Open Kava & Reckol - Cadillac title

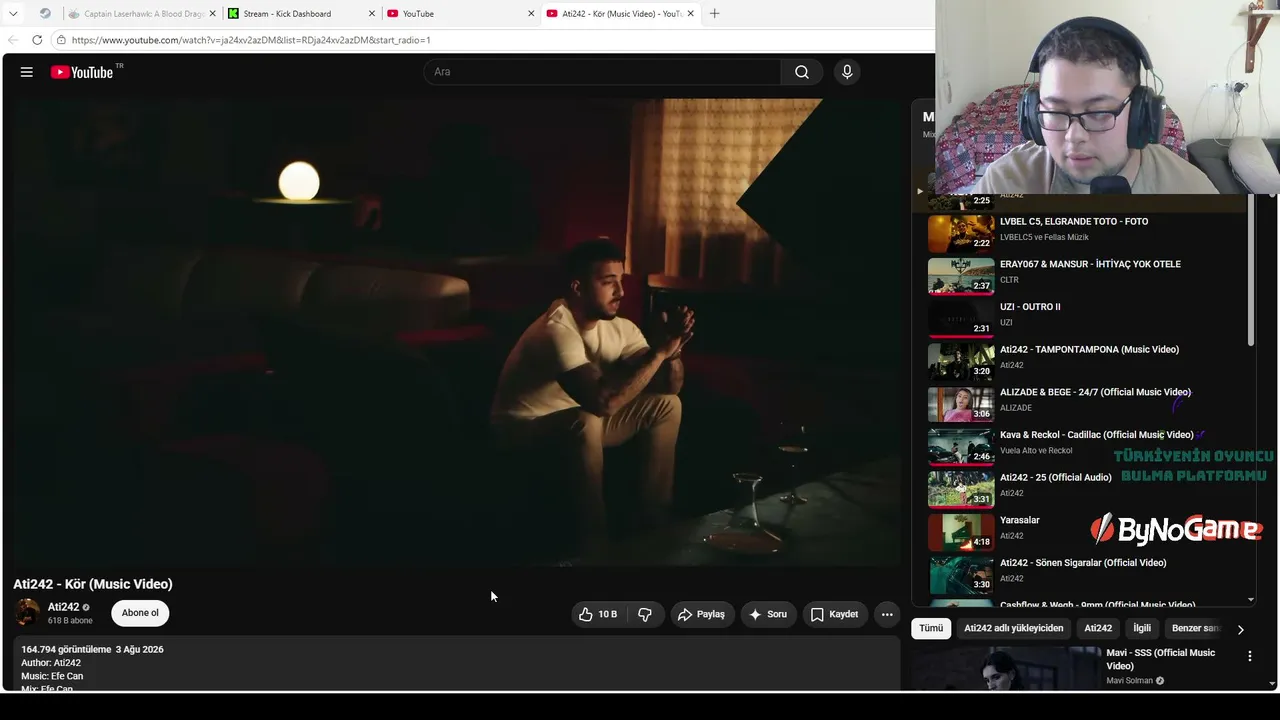[1096, 435]
